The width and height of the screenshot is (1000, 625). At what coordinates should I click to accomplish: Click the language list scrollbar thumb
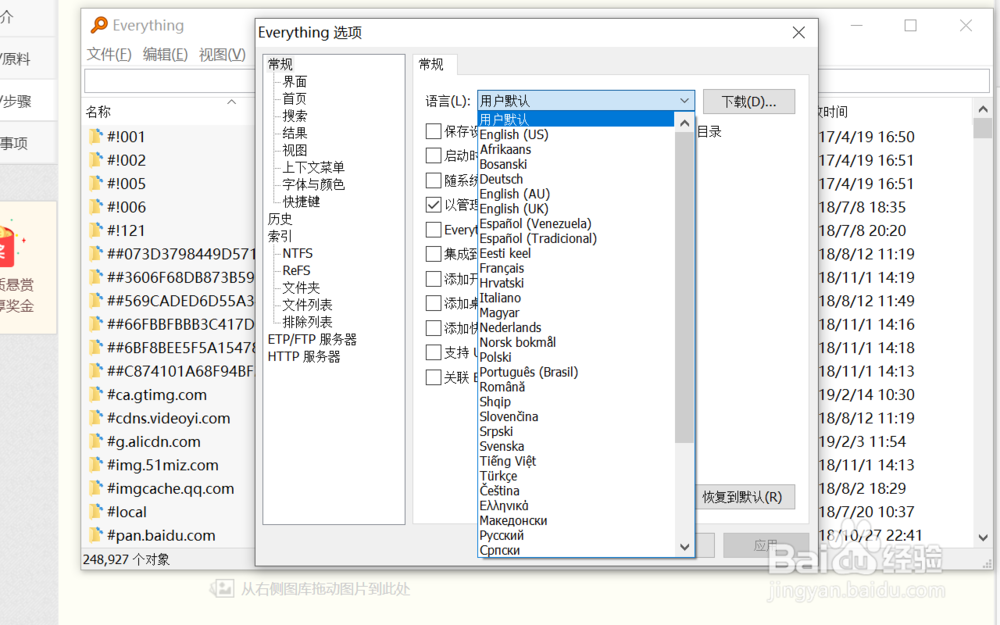[684, 287]
